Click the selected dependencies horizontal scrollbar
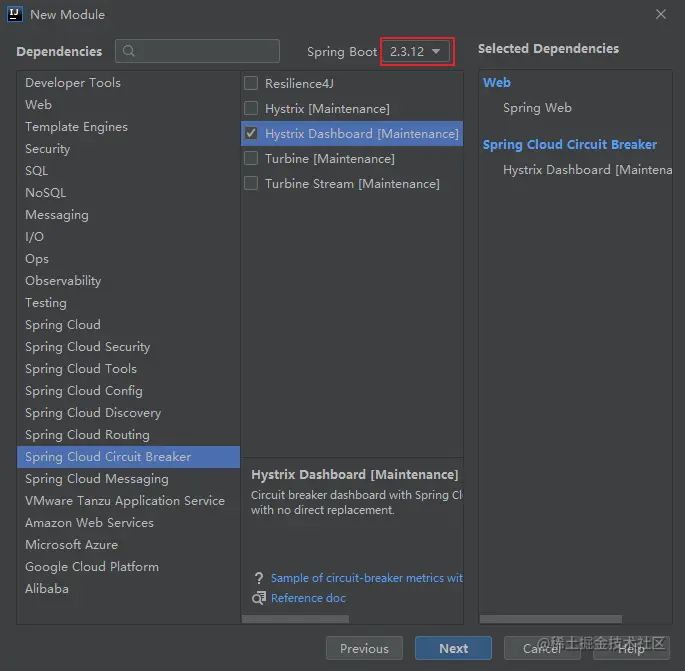The image size is (685, 671). (x=550, y=619)
